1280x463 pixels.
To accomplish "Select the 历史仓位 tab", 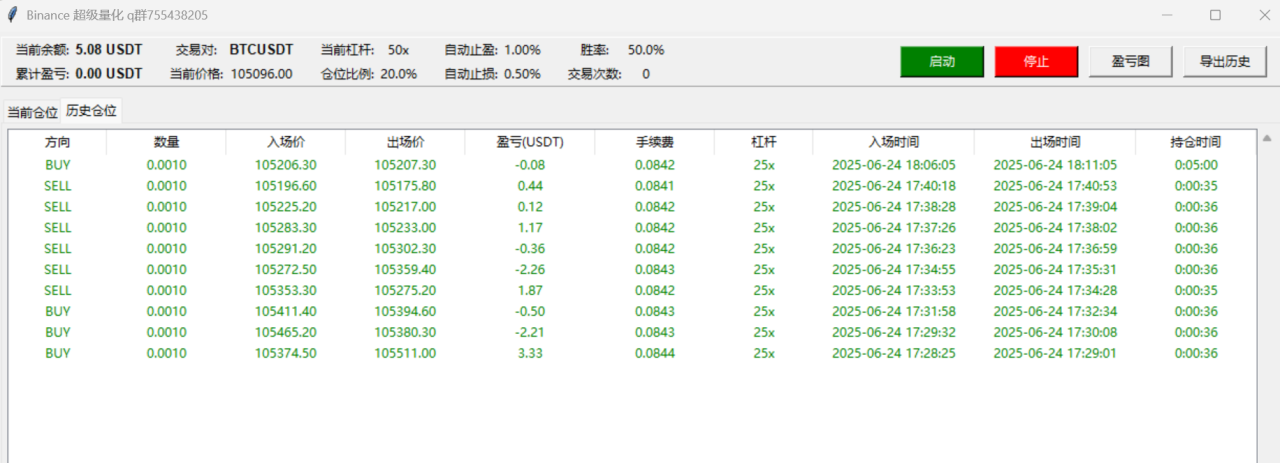I will click(x=92, y=111).
